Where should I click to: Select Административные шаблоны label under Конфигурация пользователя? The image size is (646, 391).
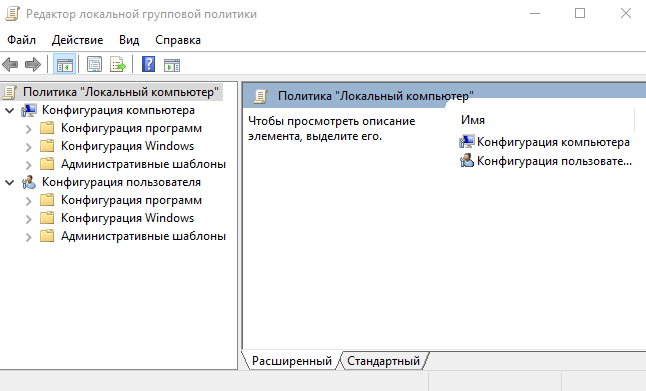(143, 236)
